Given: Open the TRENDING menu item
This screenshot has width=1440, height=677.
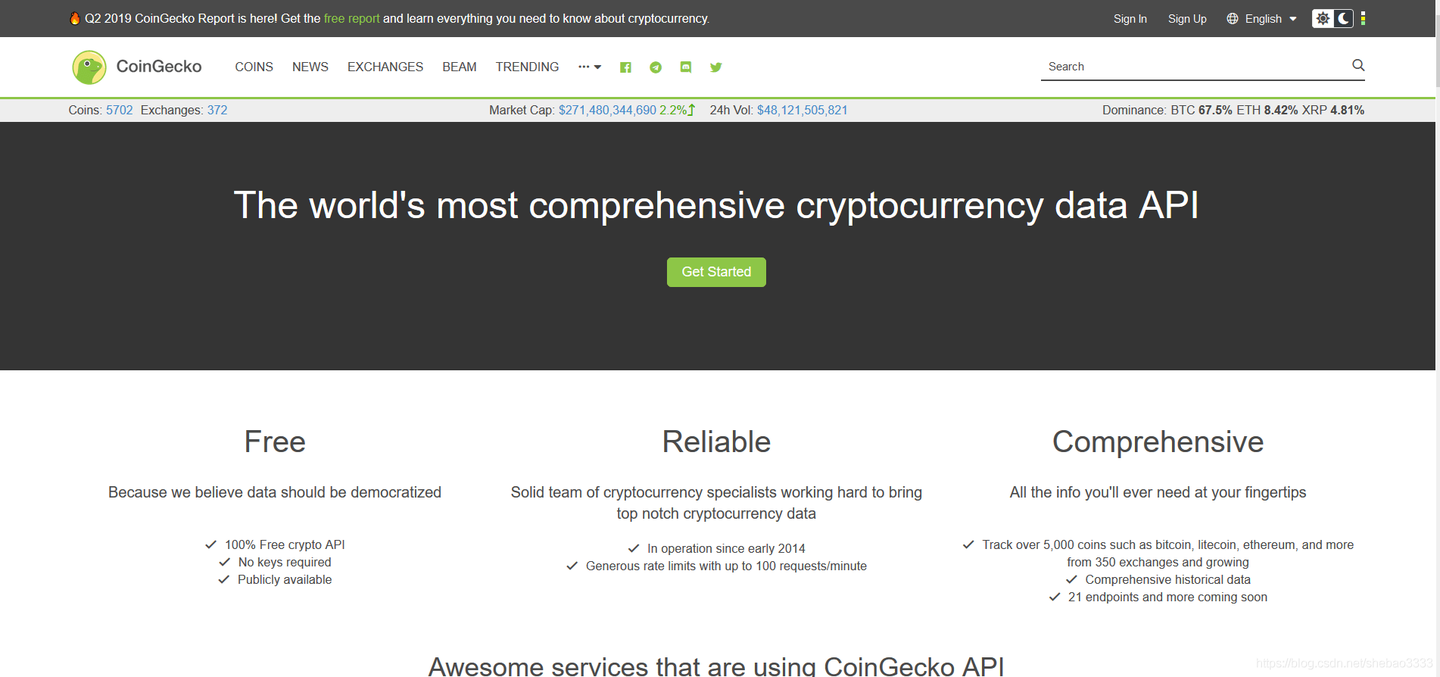Looking at the screenshot, I should [527, 67].
